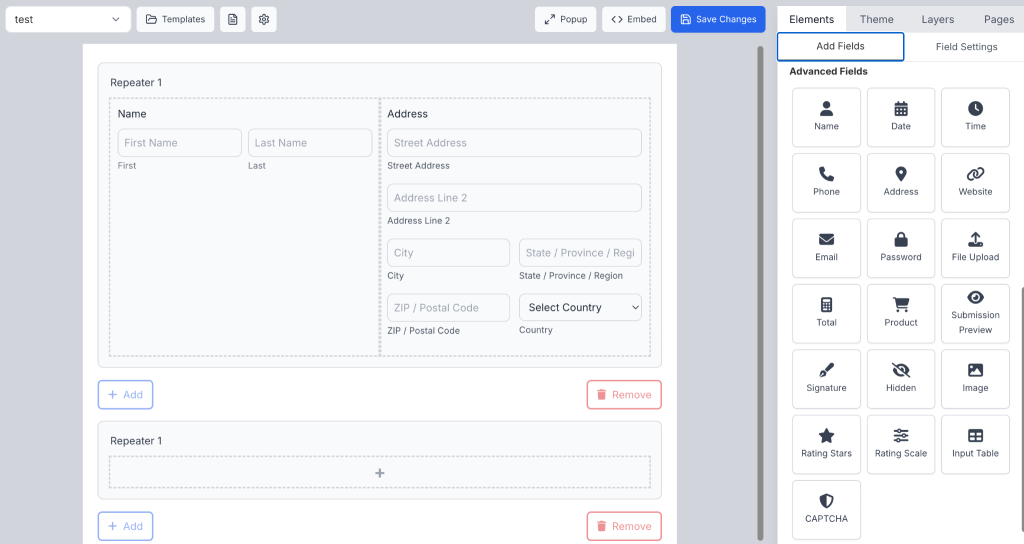1024x544 pixels.
Task: Click the document icon next to Templates
Action: [232, 19]
